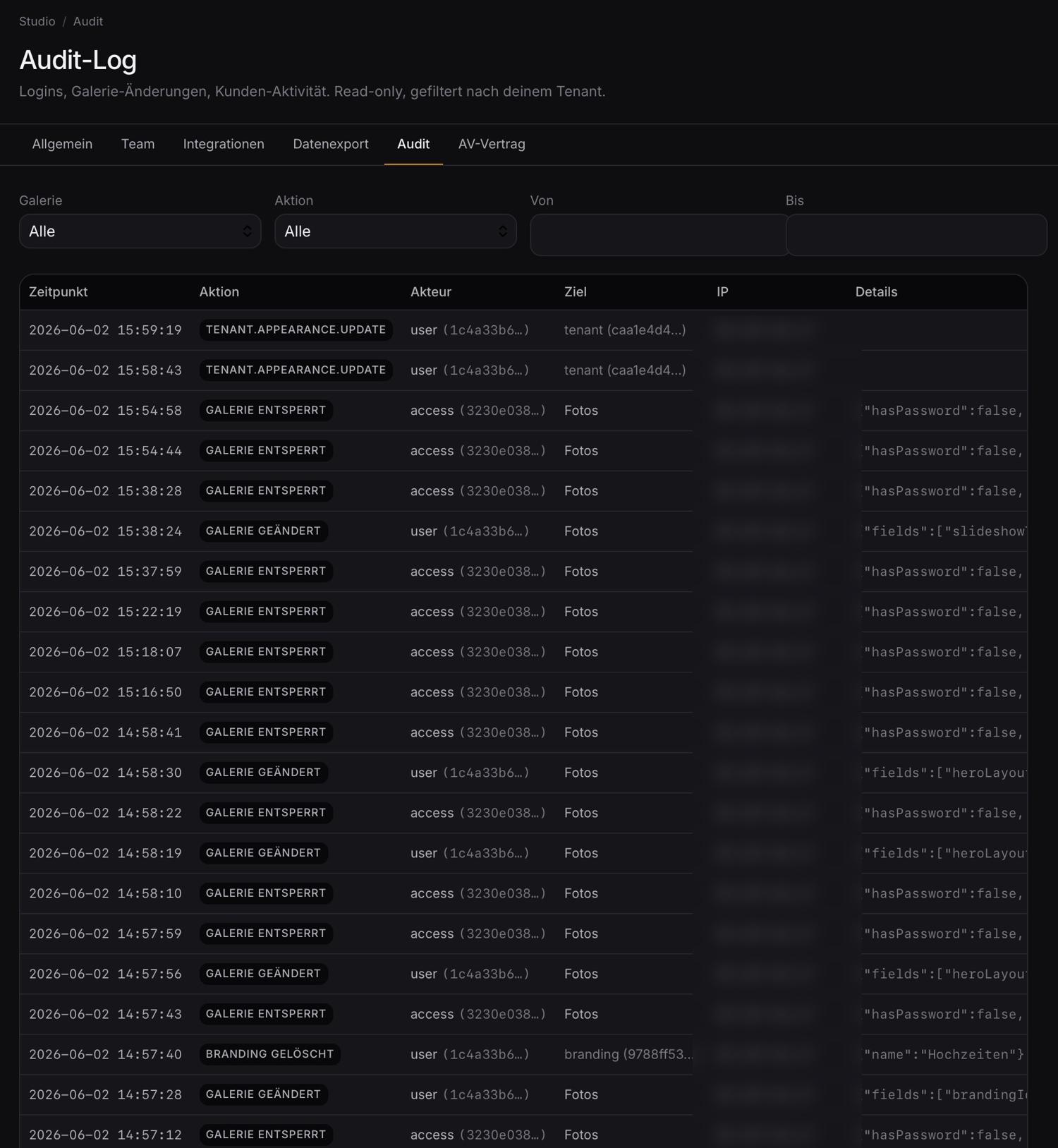This screenshot has height=1148, width=1058.
Task: Select timestamp 2026-06-02 14:58:22
Action: tap(105, 813)
